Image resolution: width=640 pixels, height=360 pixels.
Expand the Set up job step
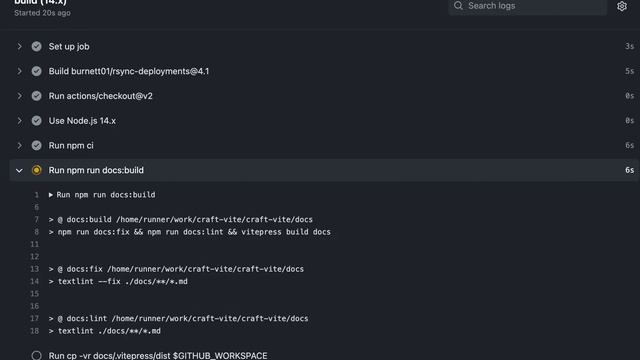[x=19, y=47]
